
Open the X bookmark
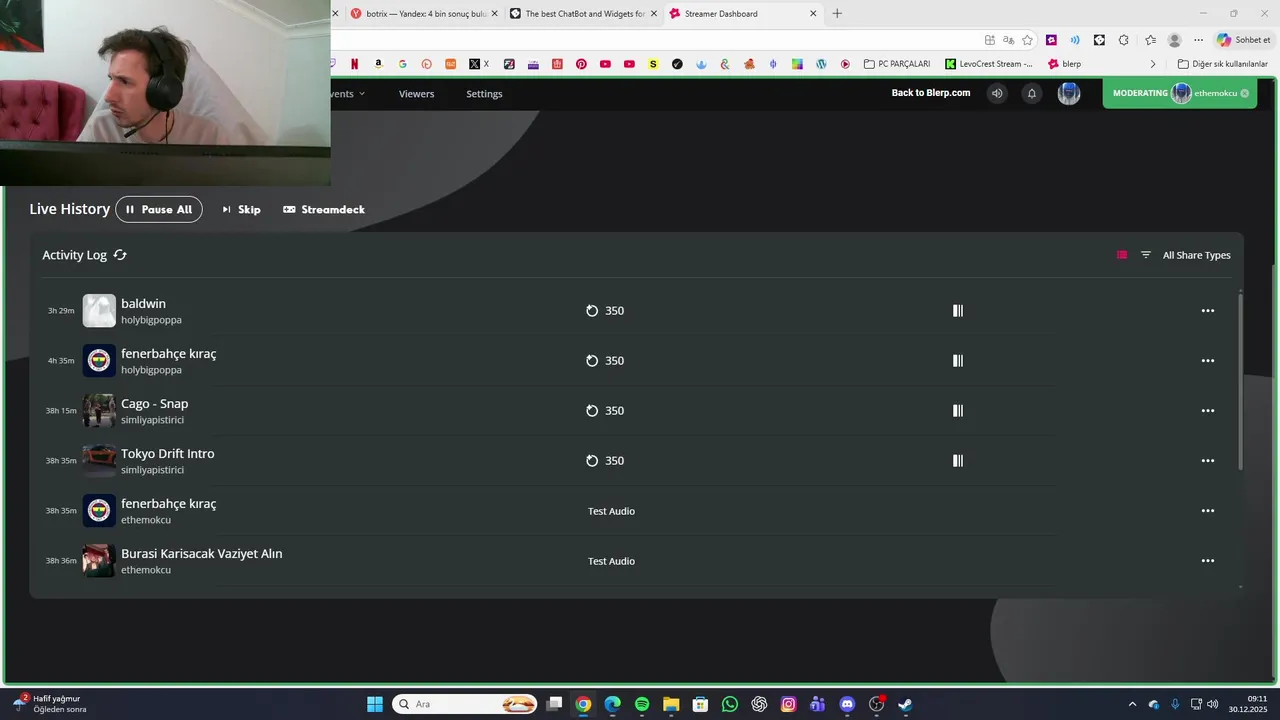coord(479,64)
